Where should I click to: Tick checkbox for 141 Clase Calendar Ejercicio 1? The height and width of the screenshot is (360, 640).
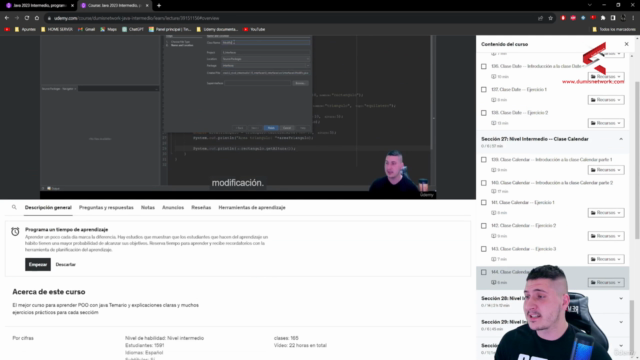point(484,202)
